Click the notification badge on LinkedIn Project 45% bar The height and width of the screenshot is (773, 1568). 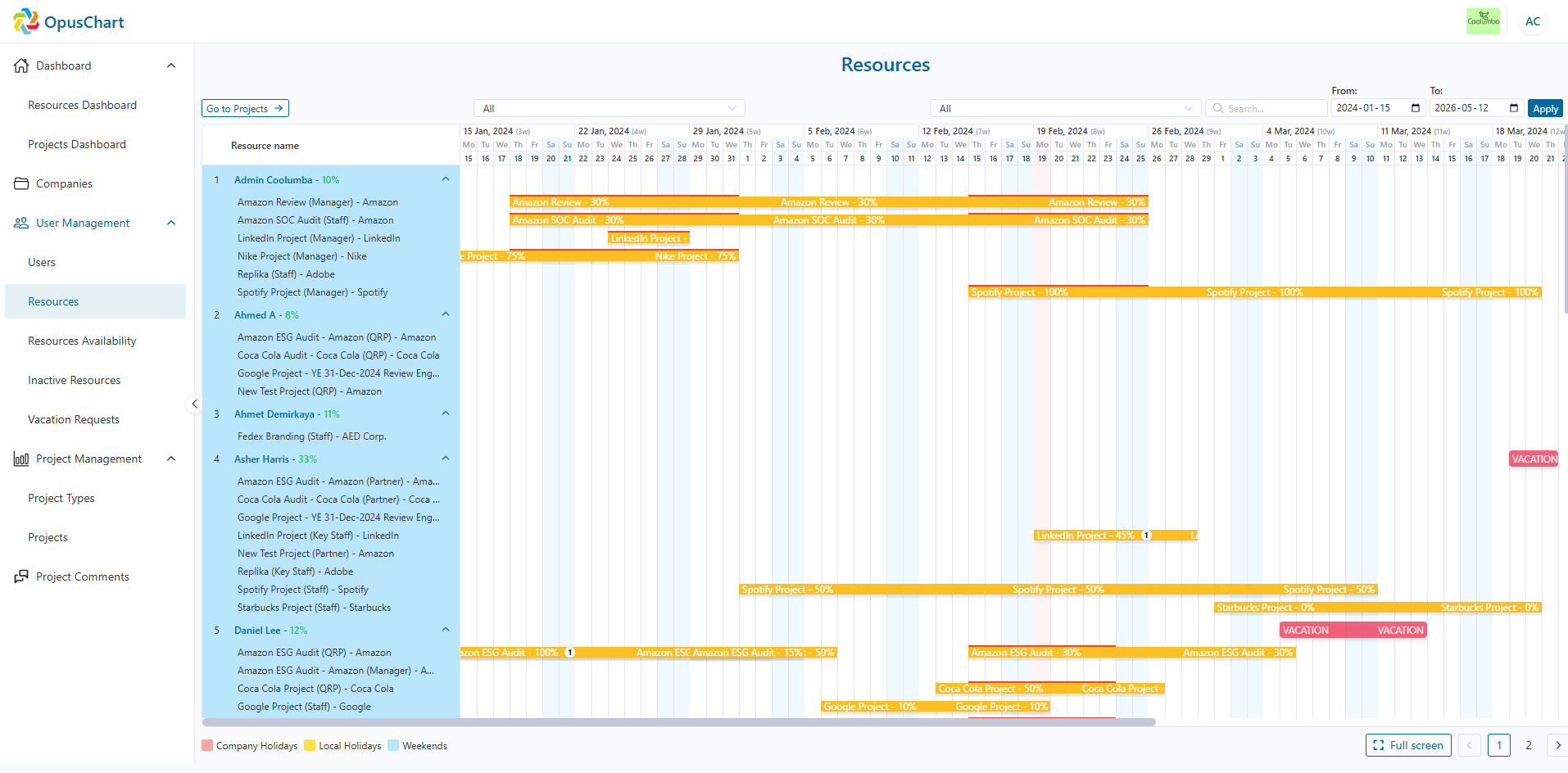pyautogui.click(x=1147, y=536)
